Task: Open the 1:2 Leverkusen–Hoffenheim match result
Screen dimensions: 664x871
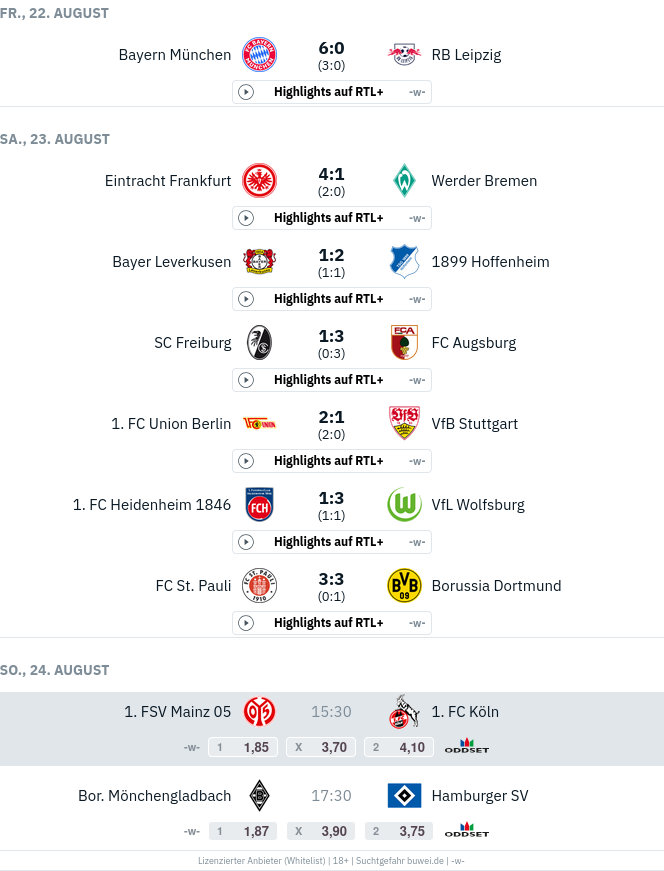Action: 331,262
